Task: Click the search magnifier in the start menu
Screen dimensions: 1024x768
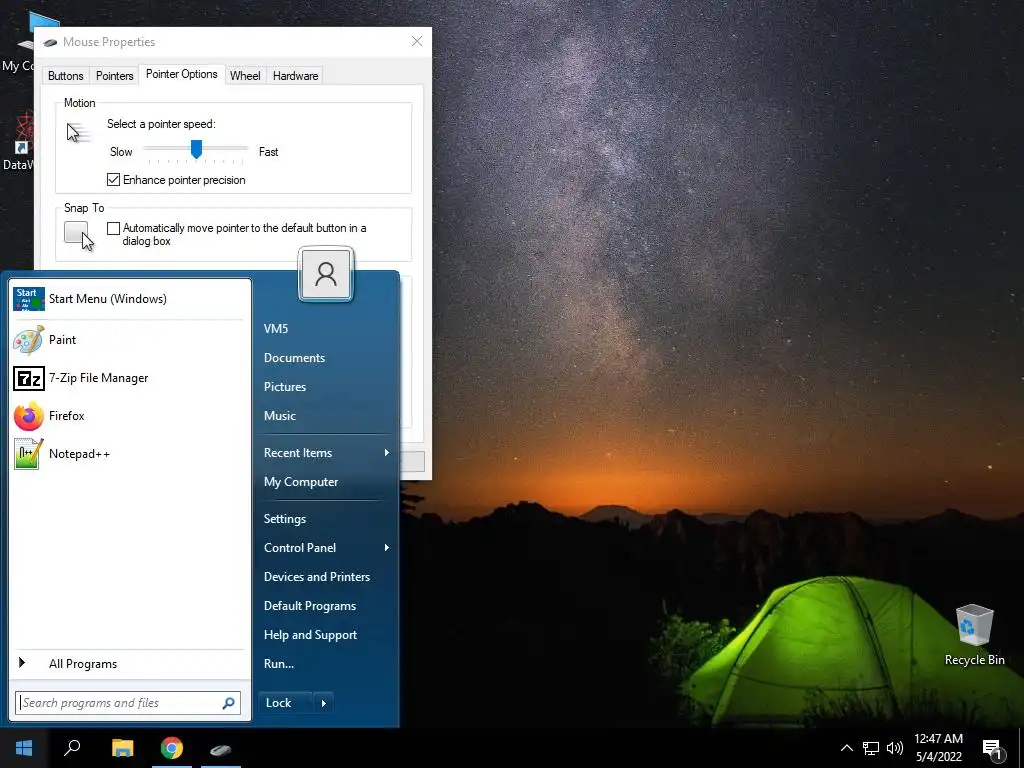Action: tap(229, 703)
